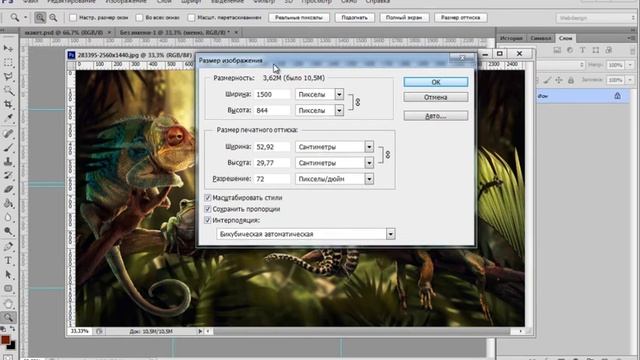Open layer blend mode dropdown
The width and height of the screenshot is (640, 360).
click(561, 65)
